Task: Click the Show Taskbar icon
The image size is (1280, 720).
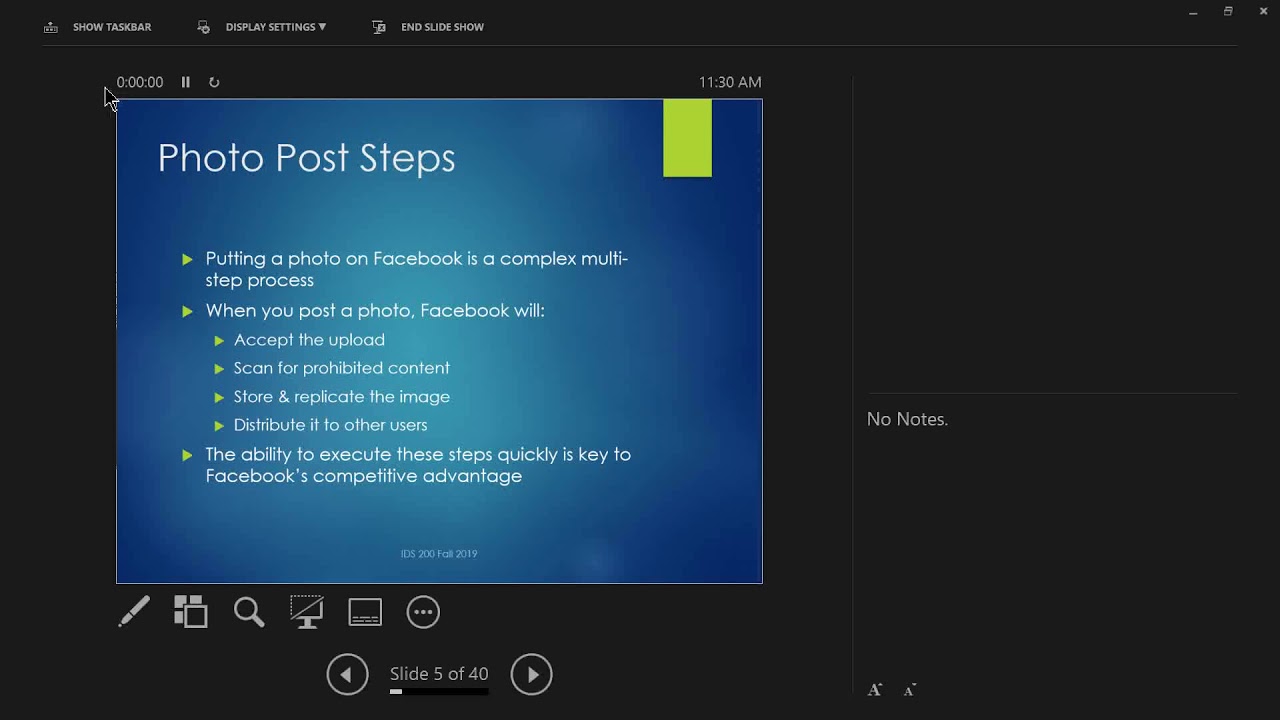Action: (50, 27)
